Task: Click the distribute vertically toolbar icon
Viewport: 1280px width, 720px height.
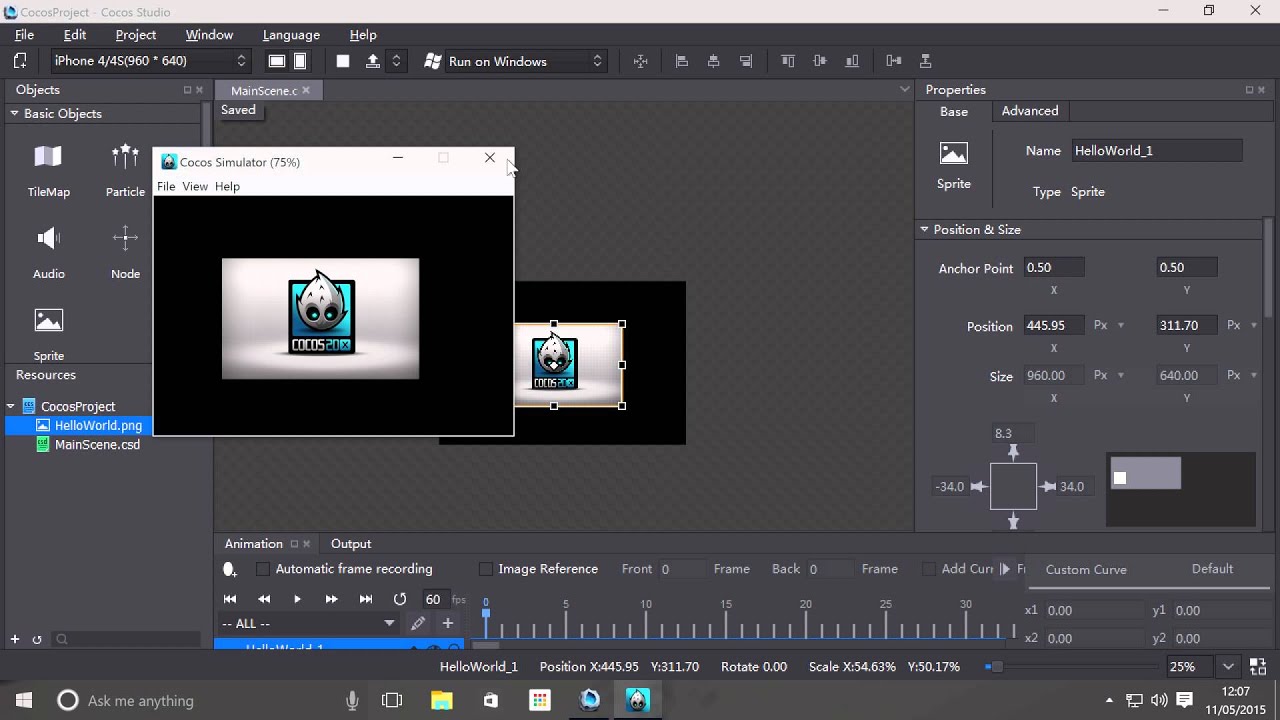Action: coord(925,61)
